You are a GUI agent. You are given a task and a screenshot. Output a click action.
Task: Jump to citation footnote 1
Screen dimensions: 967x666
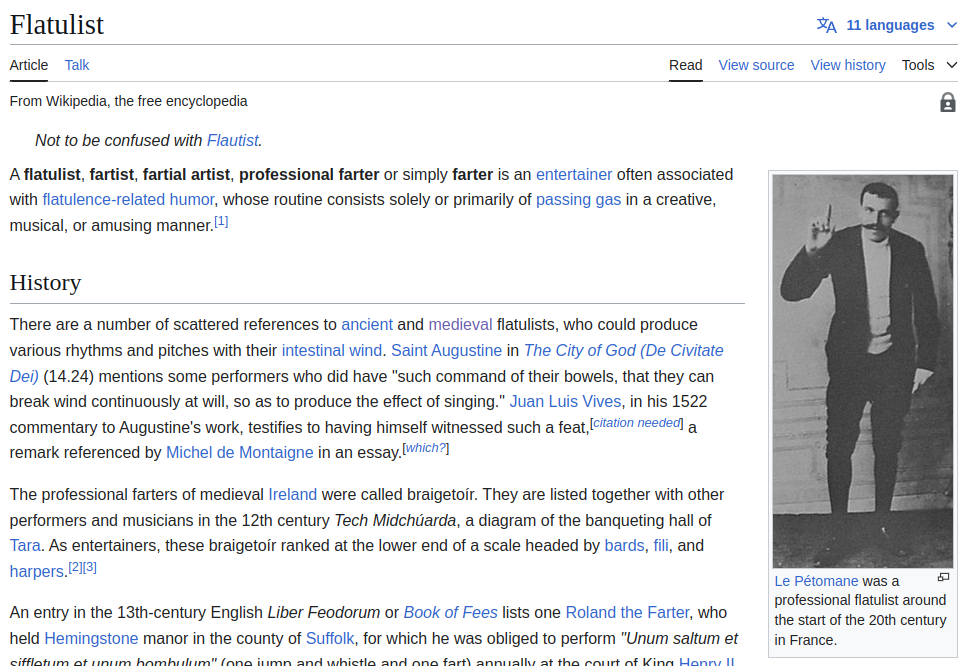(221, 222)
